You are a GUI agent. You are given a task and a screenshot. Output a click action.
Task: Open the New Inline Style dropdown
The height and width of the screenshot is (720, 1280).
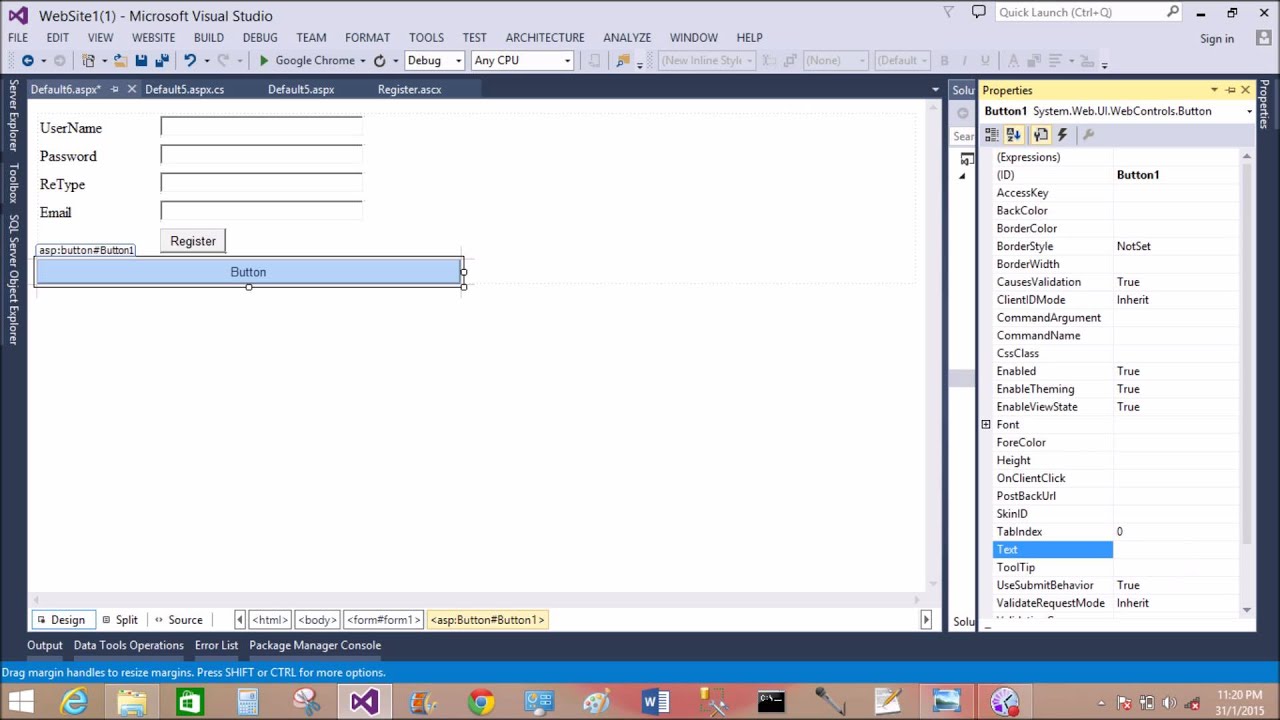708,61
